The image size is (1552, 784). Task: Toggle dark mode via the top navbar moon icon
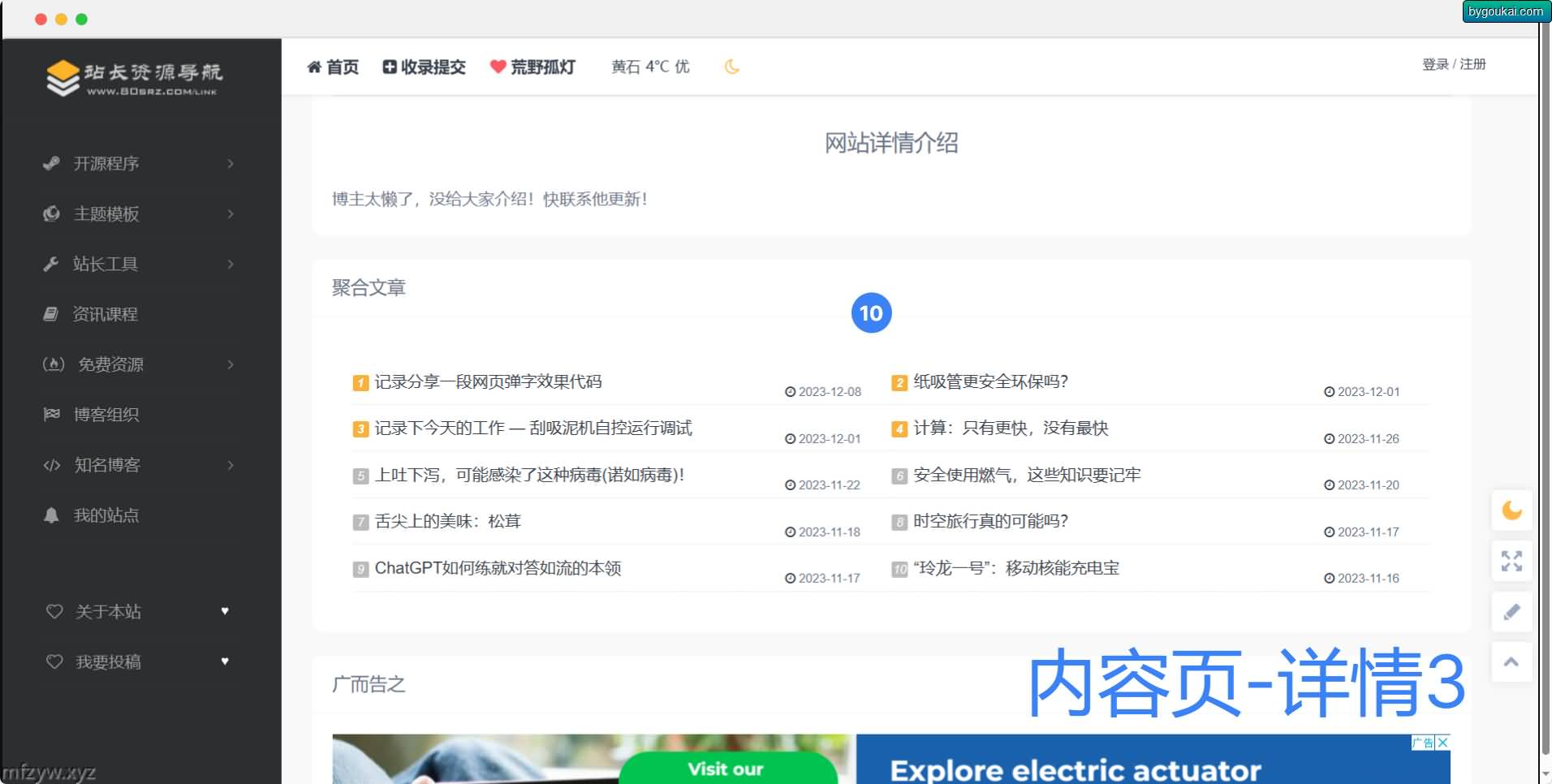(x=731, y=67)
